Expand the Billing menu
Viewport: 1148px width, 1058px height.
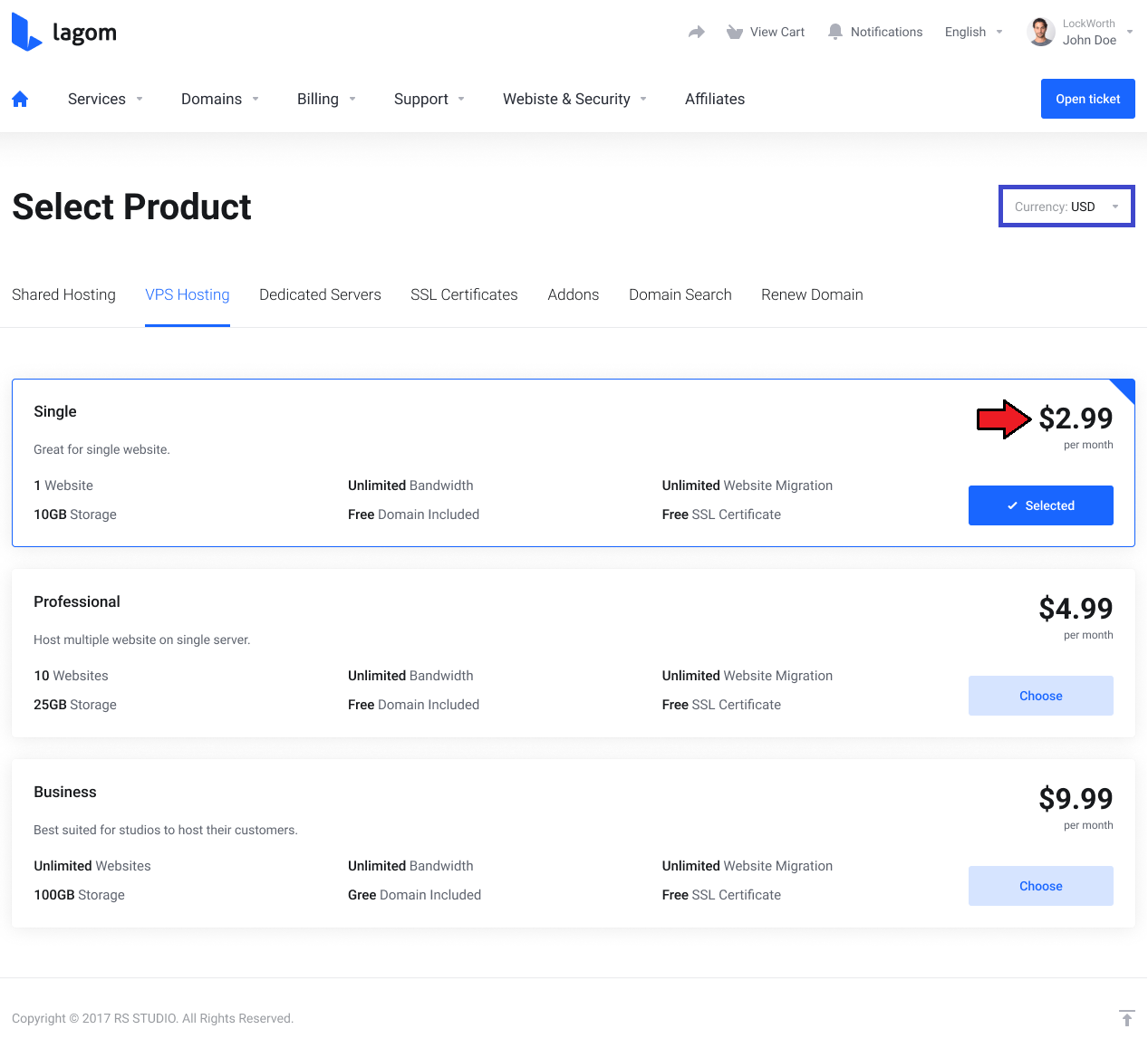point(326,99)
